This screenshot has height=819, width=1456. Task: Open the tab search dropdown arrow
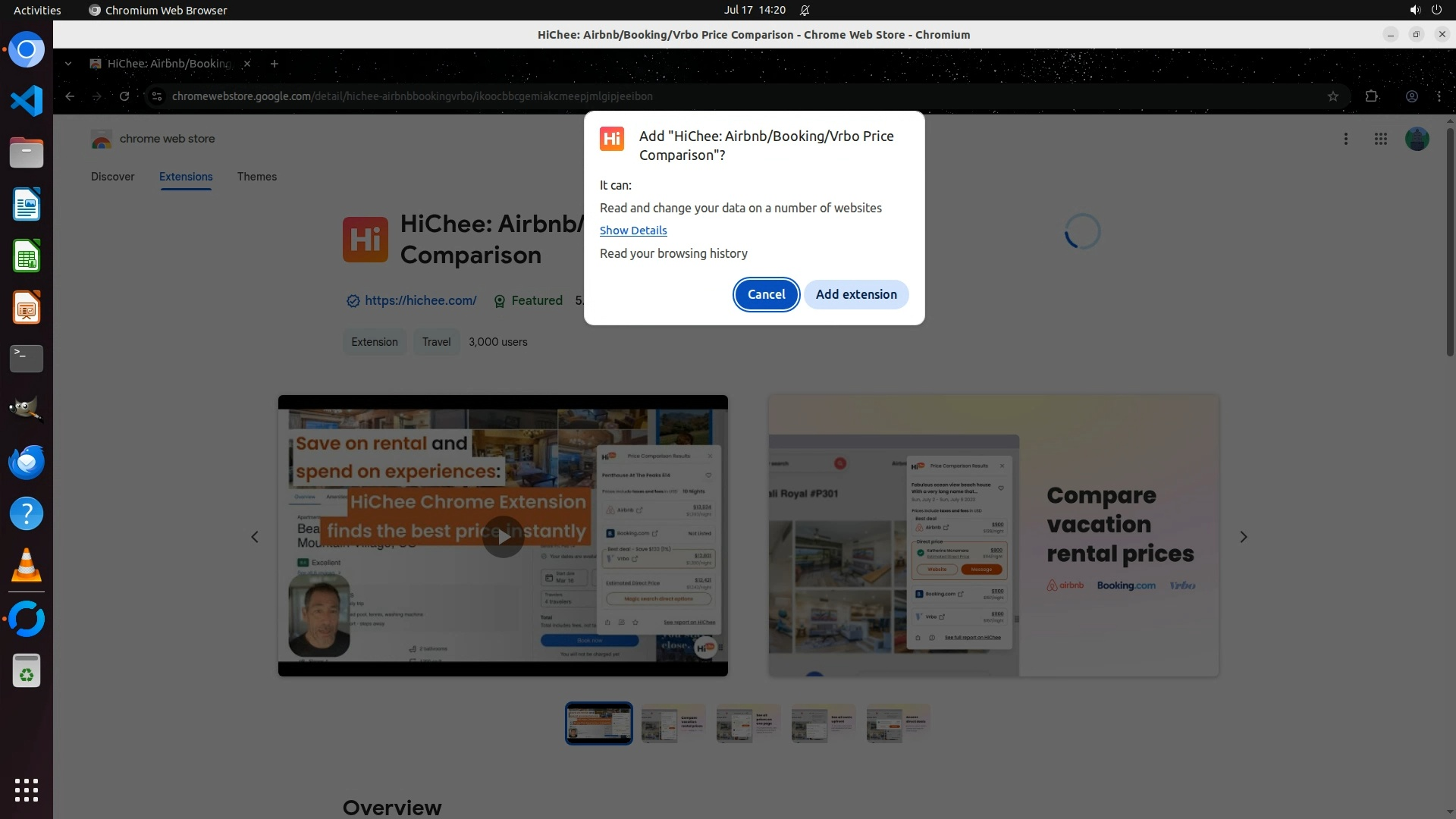click(x=68, y=64)
